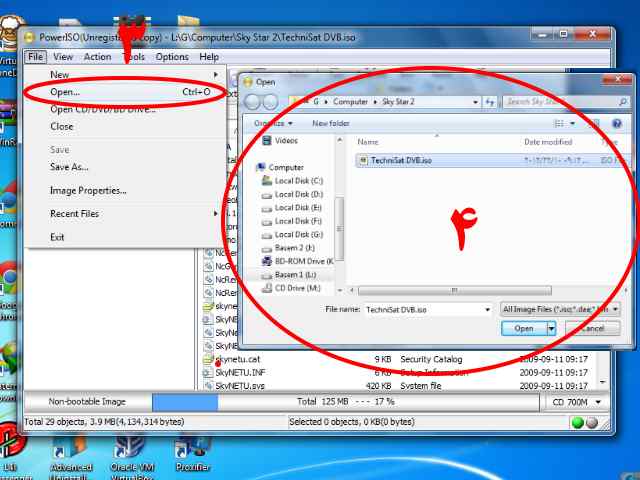Choose Close from the File menu
Viewport: 640px width, 480px height.
click(124, 127)
